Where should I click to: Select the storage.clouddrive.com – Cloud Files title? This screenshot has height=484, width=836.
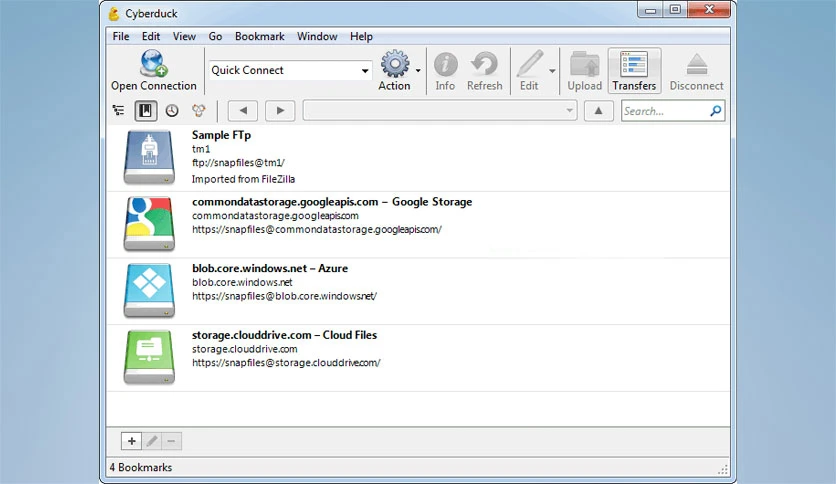(x=284, y=335)
